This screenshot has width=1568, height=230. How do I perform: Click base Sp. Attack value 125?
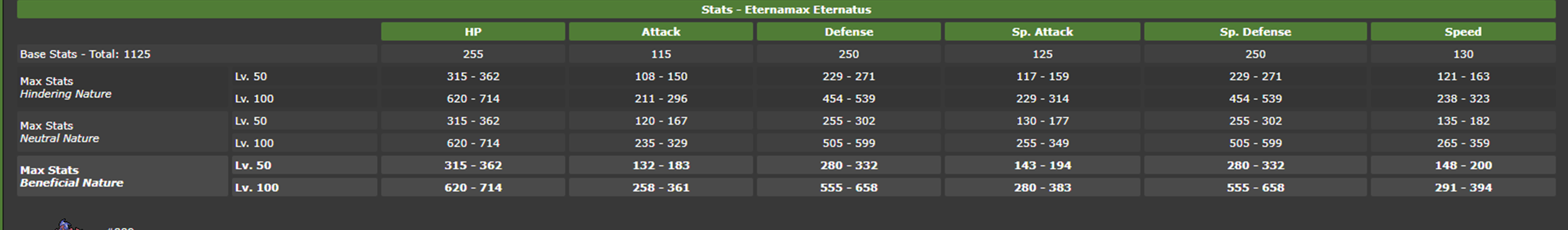tap(1042, 54)
